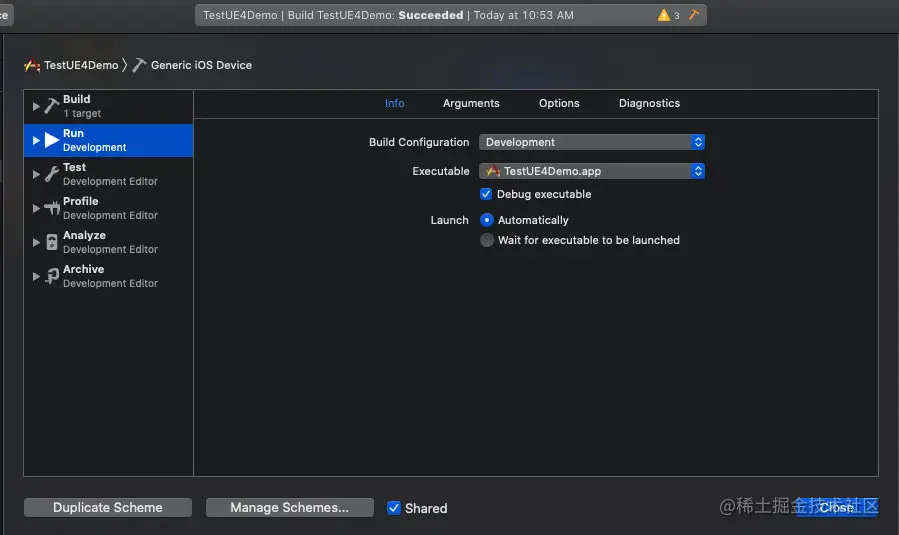Switch to the Arguments tab
Viewport: 899px width, 535px height.
471,103
